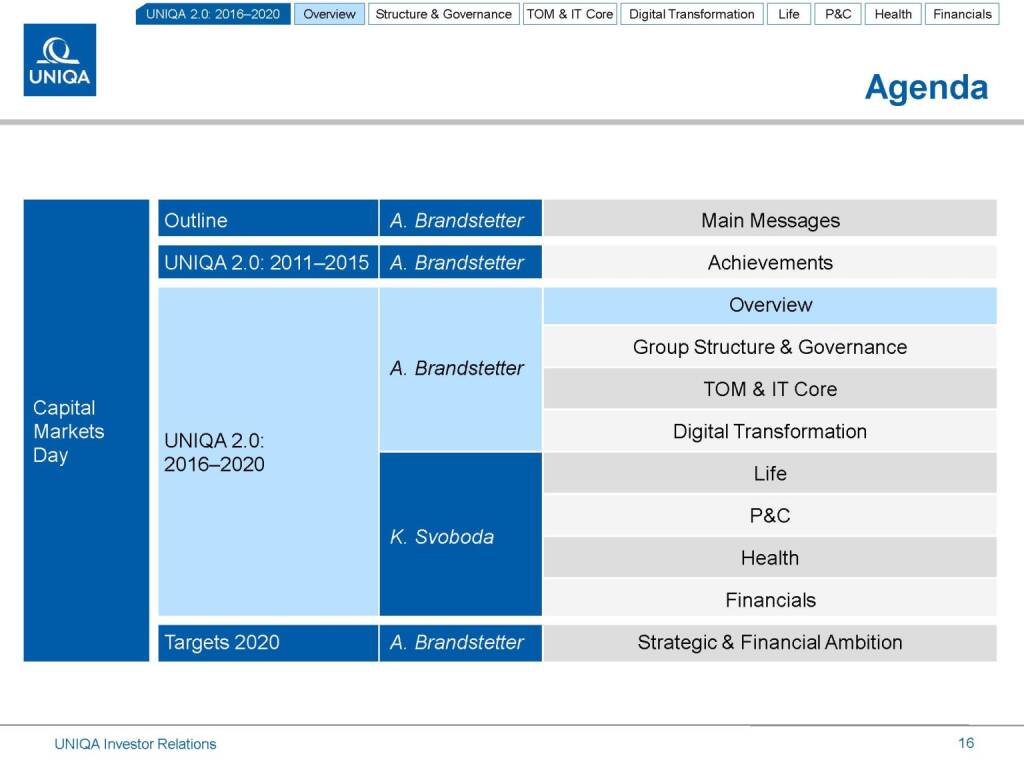Image resolution: width=1024 pixels, height=768 pixels.
Task: Open the Financials tab in top navigation bar
Action: [x=962, y=14]
